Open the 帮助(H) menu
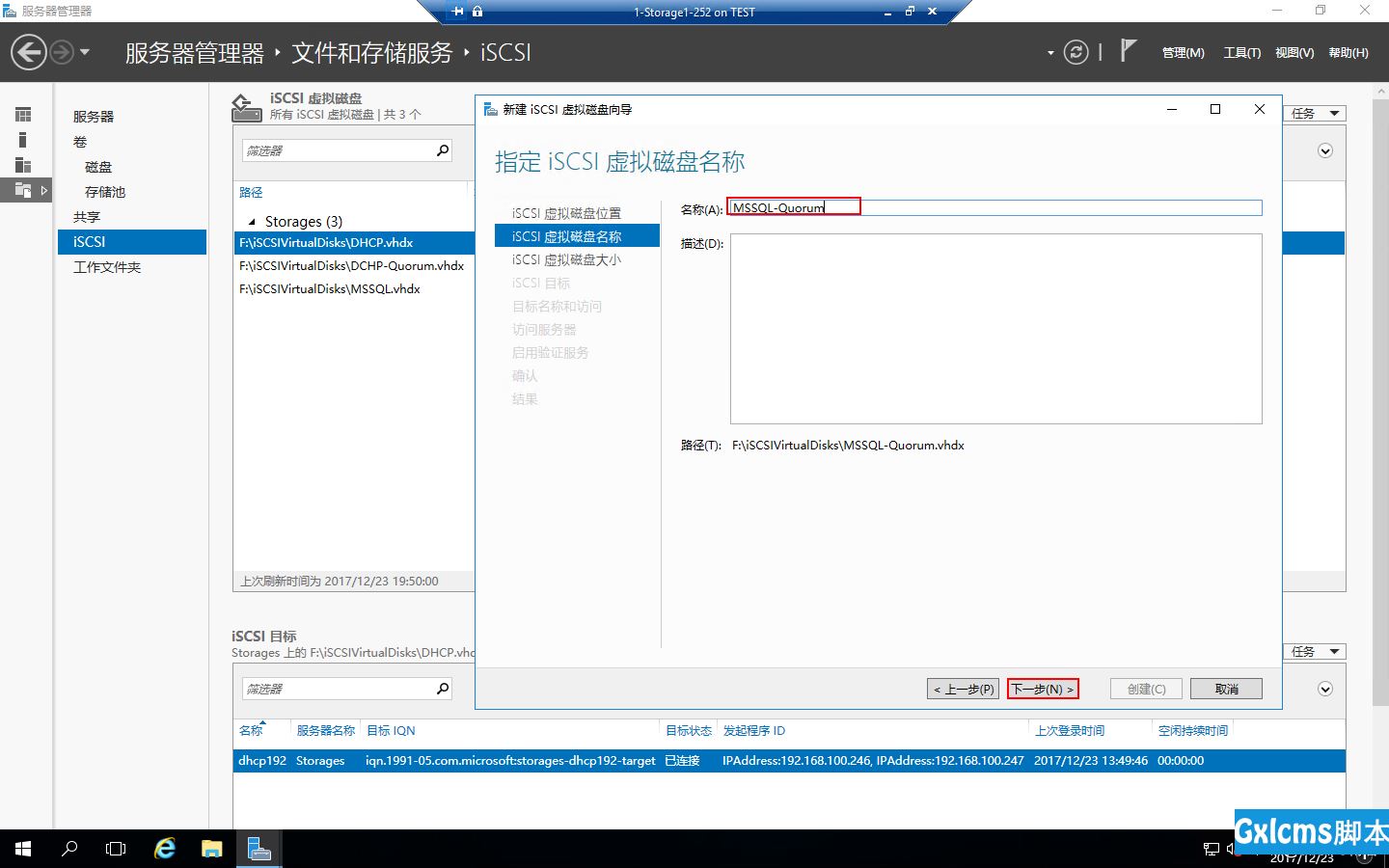 [x=1348, y=53]
